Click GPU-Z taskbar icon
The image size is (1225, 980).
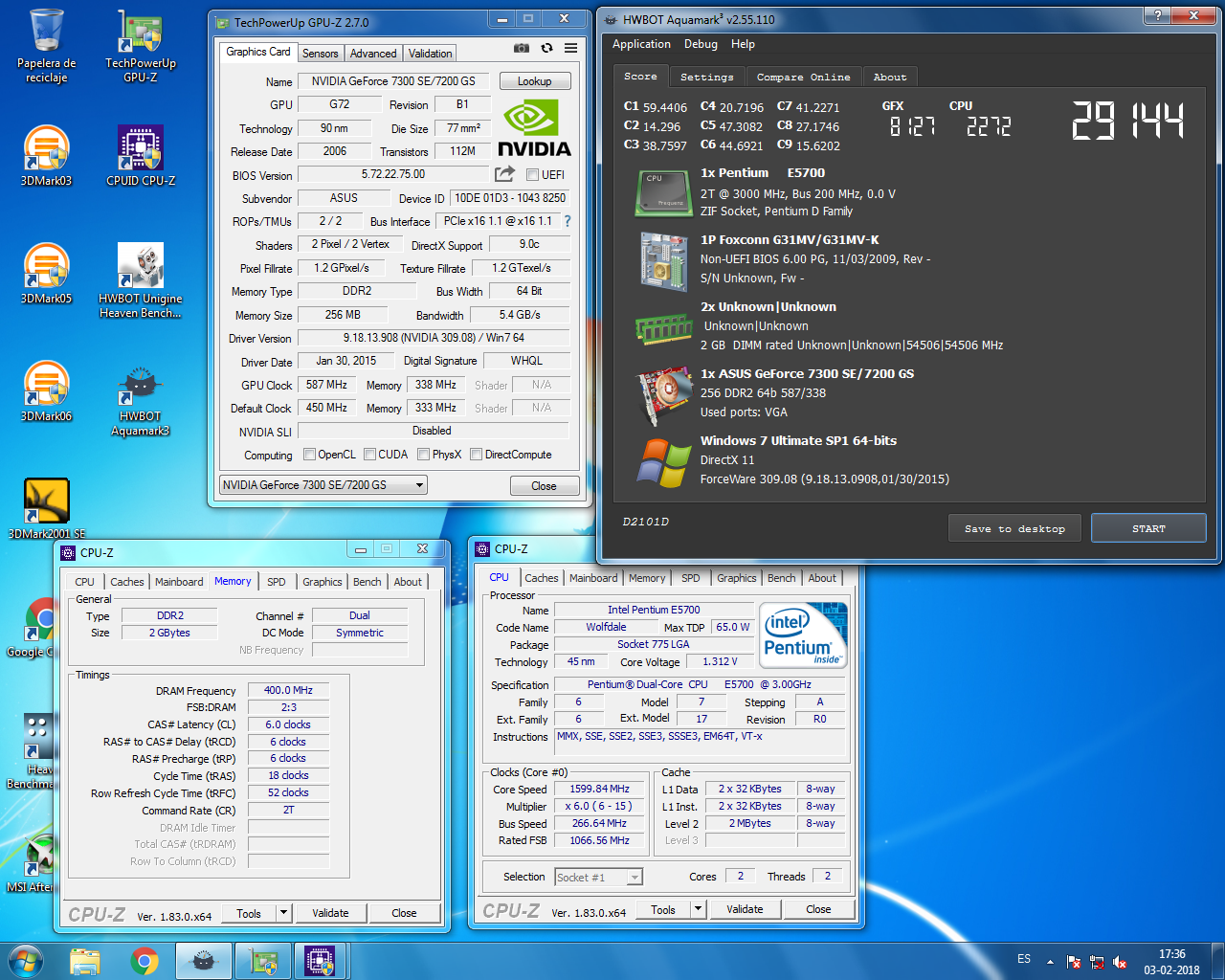[263, 961]
